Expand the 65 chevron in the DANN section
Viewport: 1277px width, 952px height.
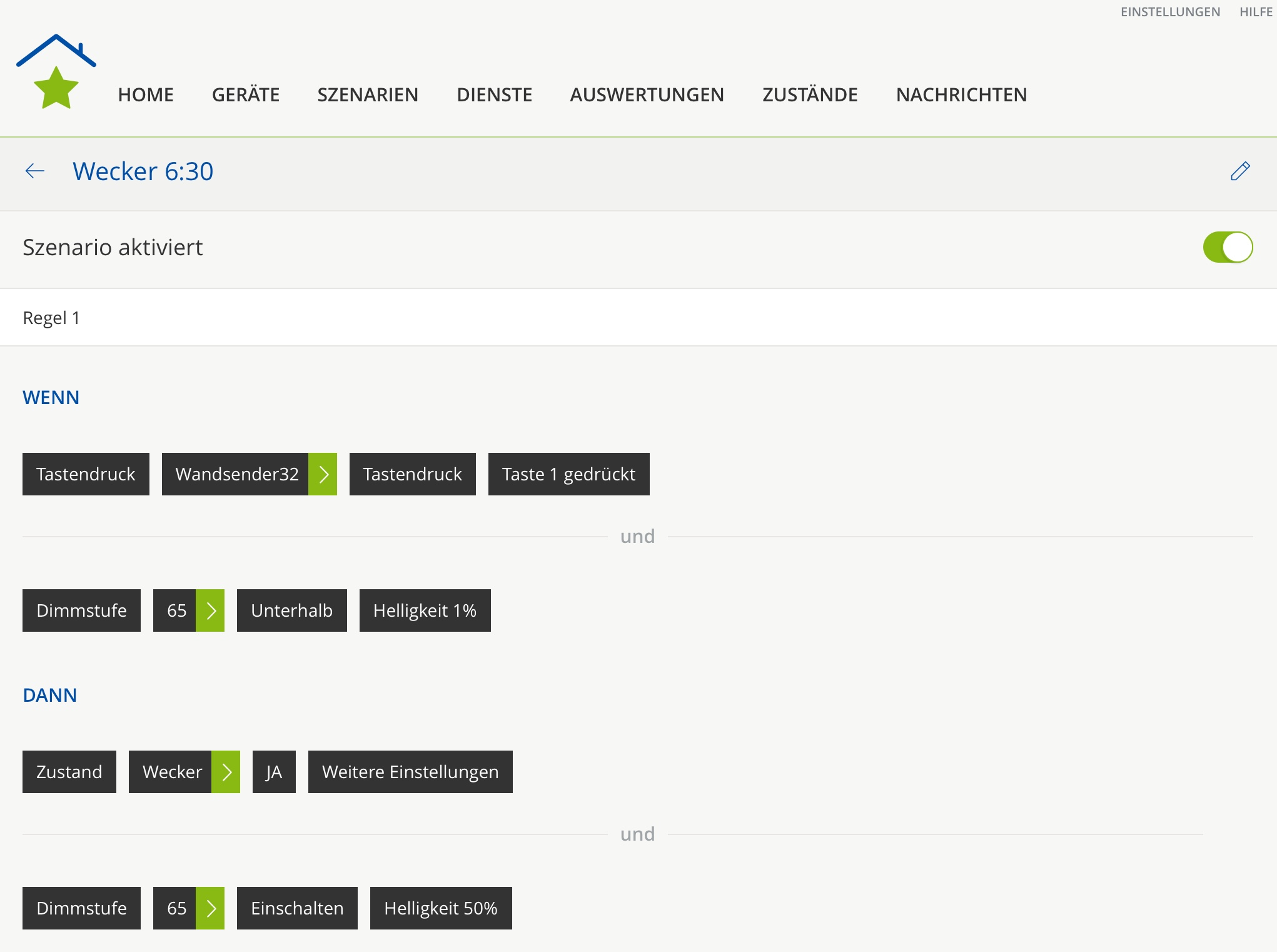210,908
